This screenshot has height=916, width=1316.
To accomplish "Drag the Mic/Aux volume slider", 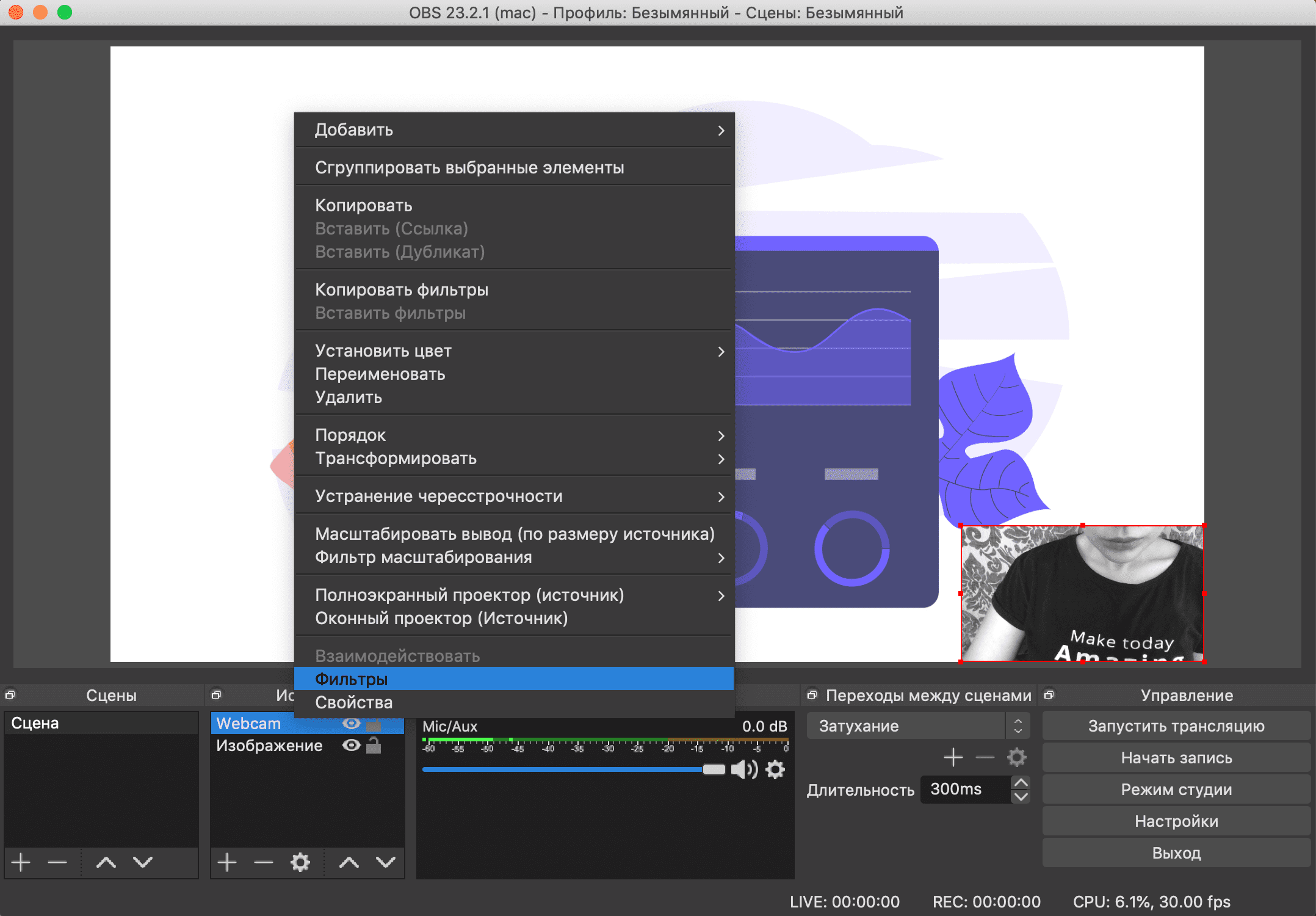I will [x=713, y=768].
